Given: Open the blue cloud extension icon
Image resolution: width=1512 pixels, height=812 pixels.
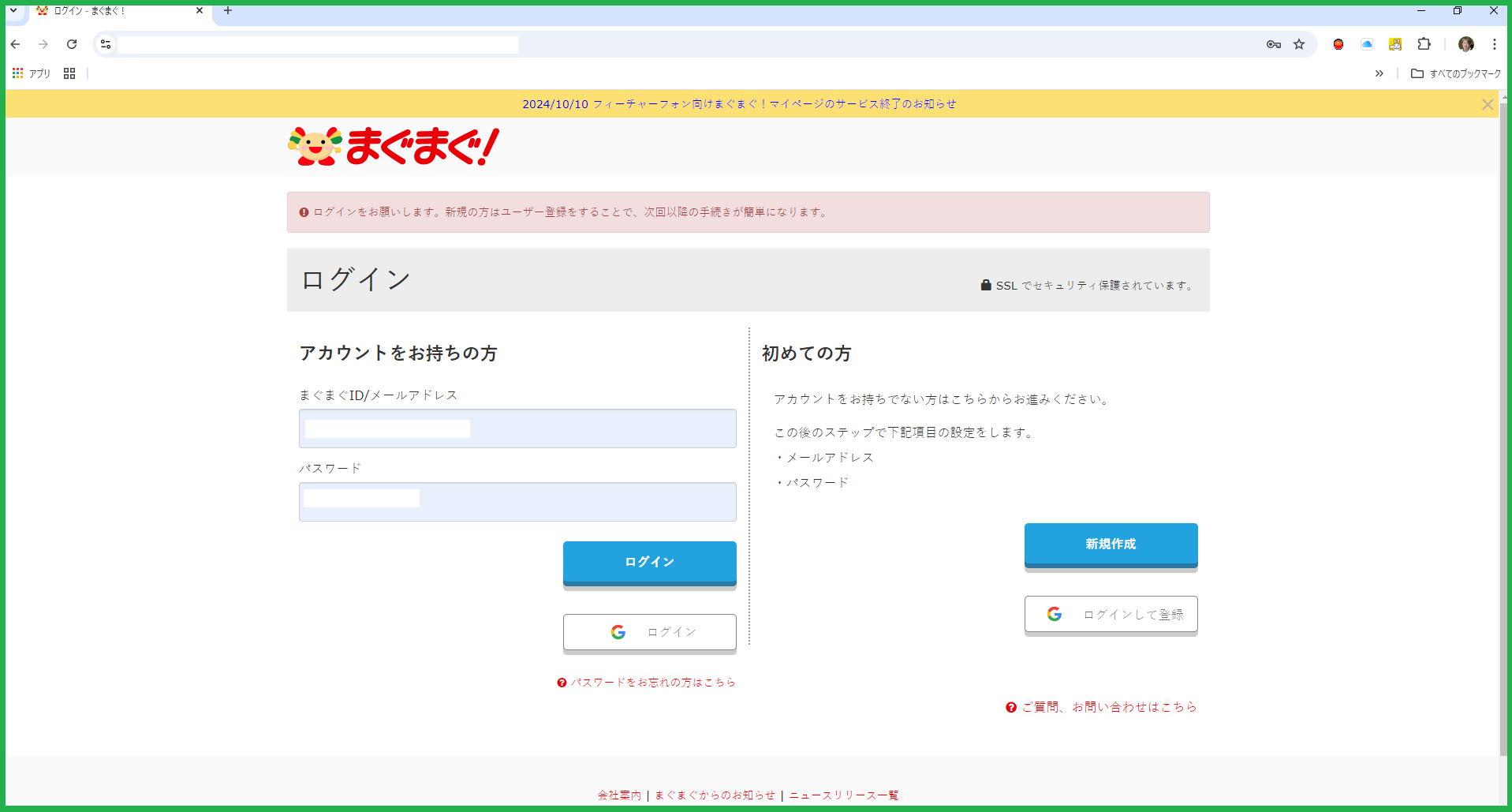Looking at the screenshot, I should click(x=1367, y=44).
